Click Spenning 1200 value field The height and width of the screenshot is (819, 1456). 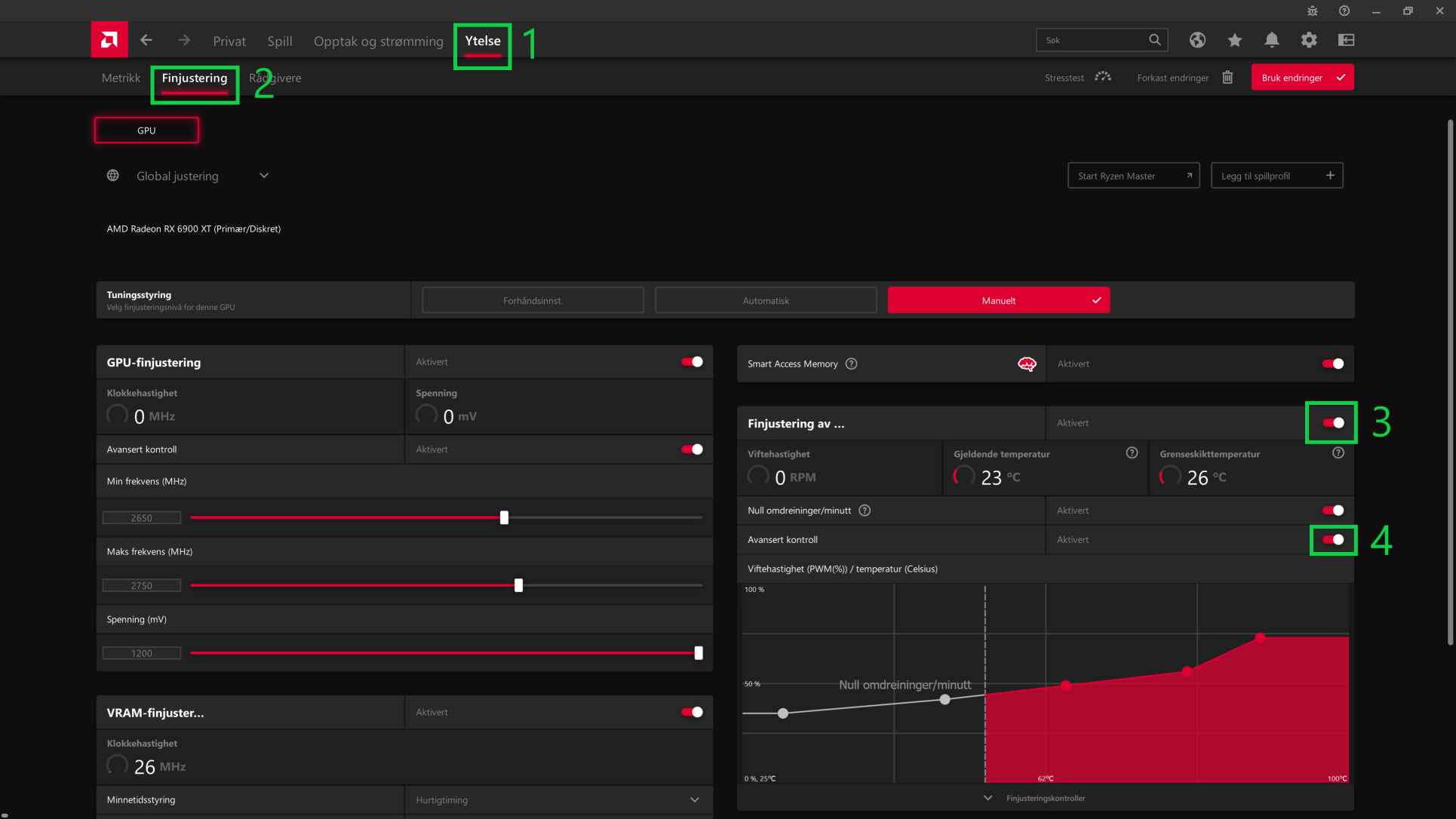(142, 653)
